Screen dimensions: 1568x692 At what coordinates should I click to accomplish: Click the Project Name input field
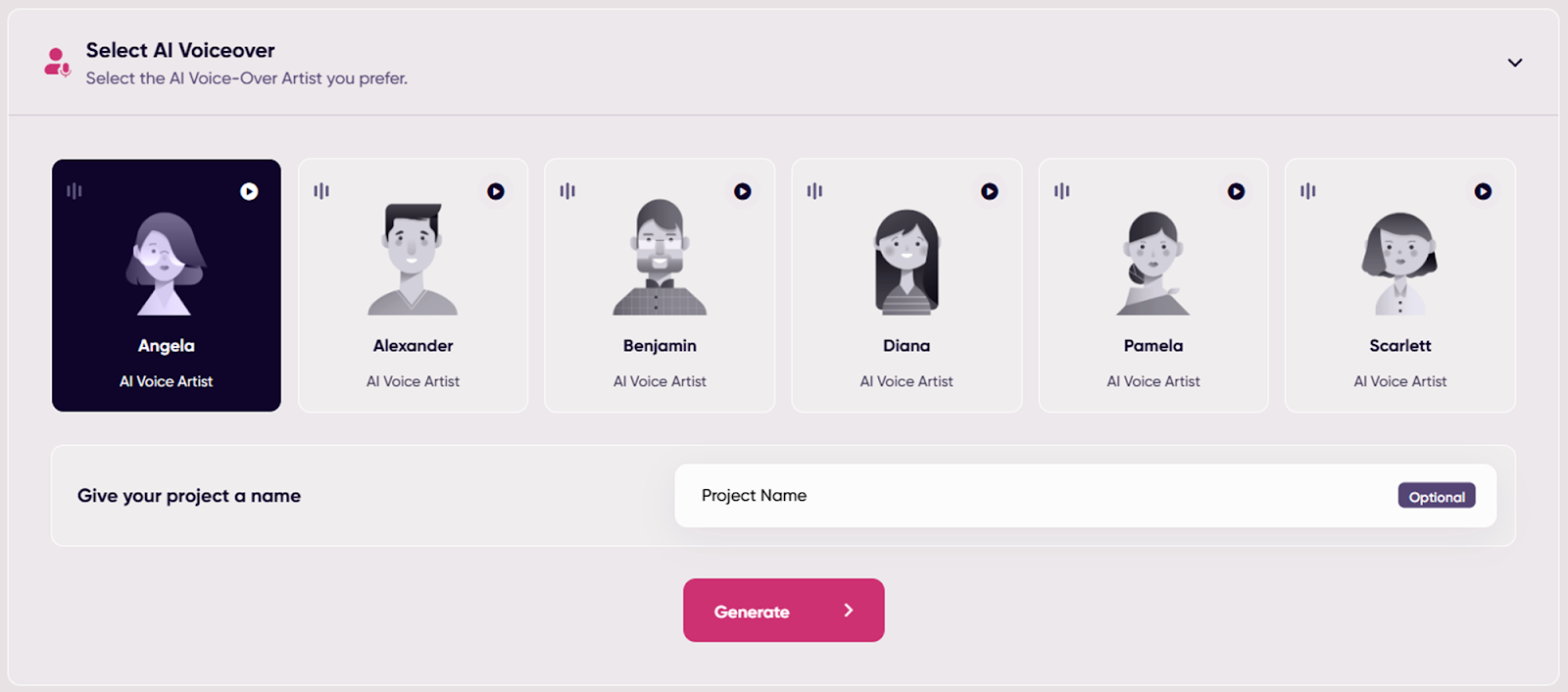(x=980, y=496)
